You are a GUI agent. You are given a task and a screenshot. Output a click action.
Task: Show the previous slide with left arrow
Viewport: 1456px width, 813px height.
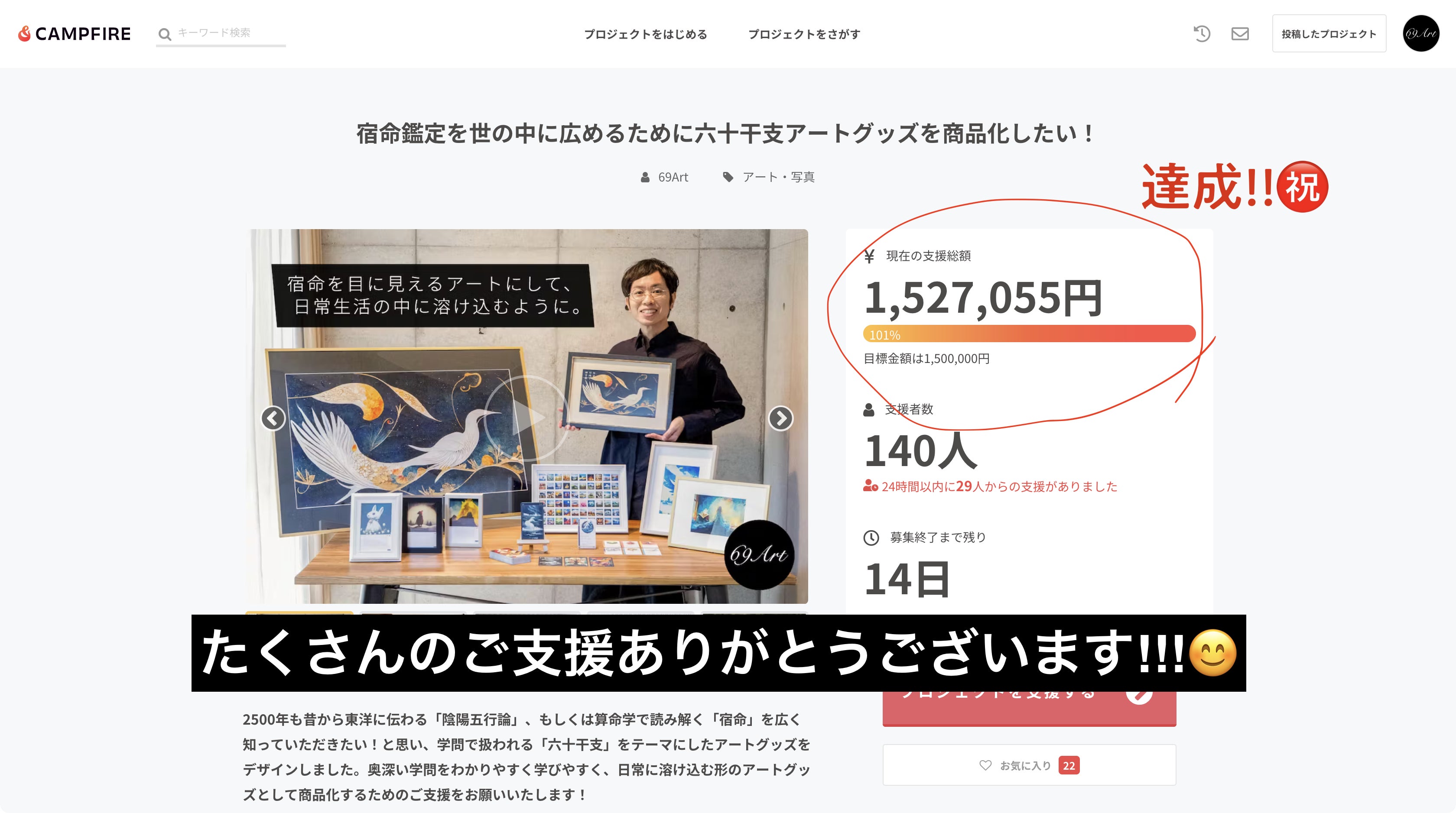point(273,418)
